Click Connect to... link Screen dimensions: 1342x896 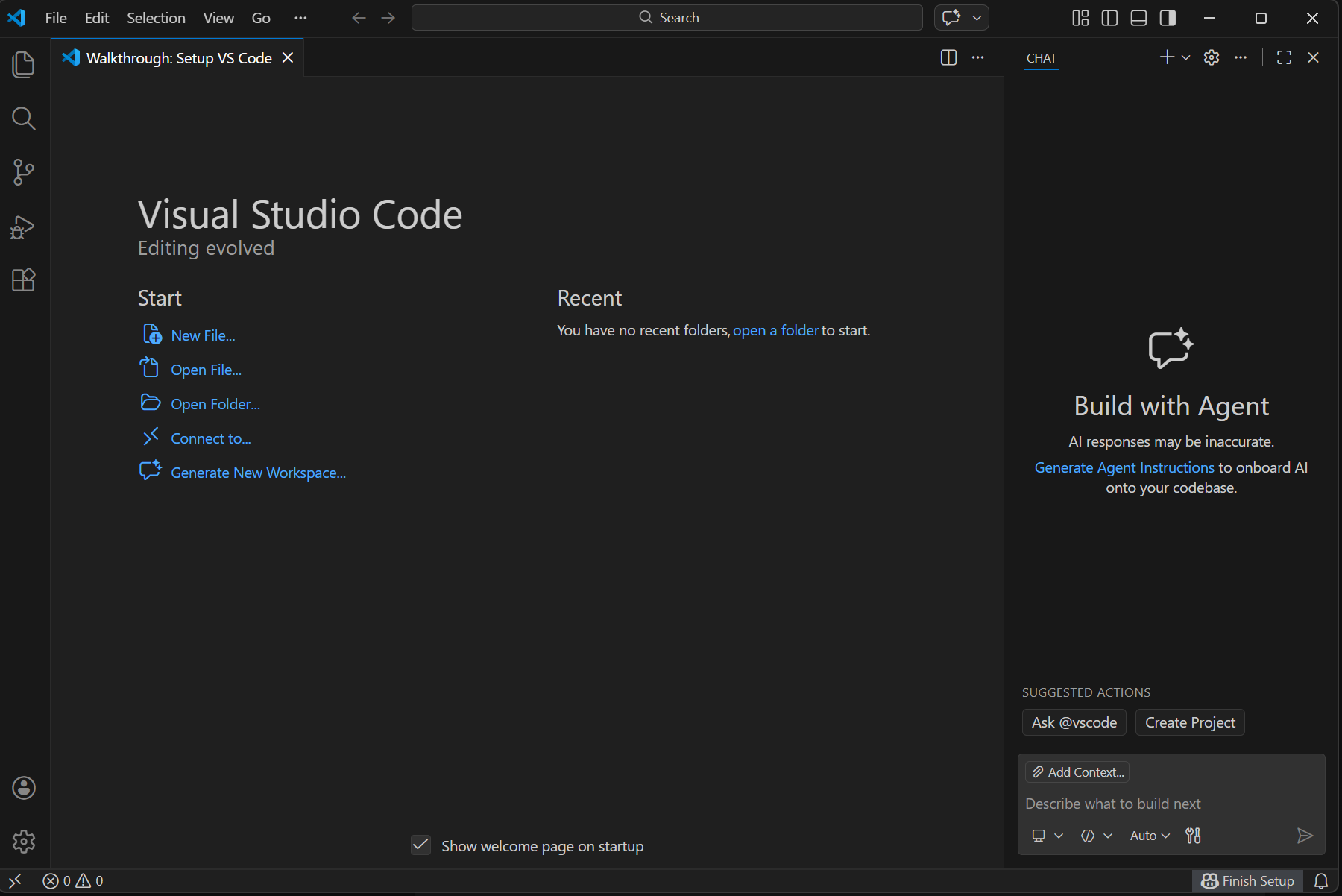pos(211,438)
